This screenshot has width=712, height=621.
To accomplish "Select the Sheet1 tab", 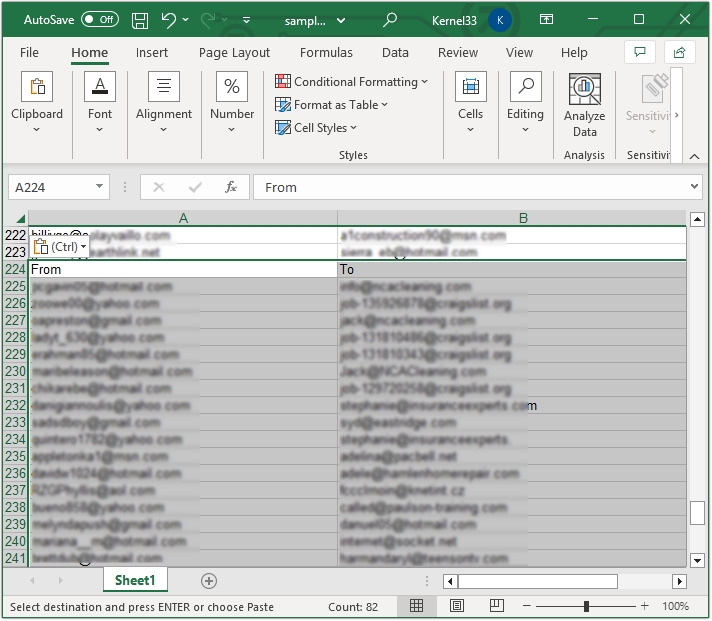I will pos(135,580).
